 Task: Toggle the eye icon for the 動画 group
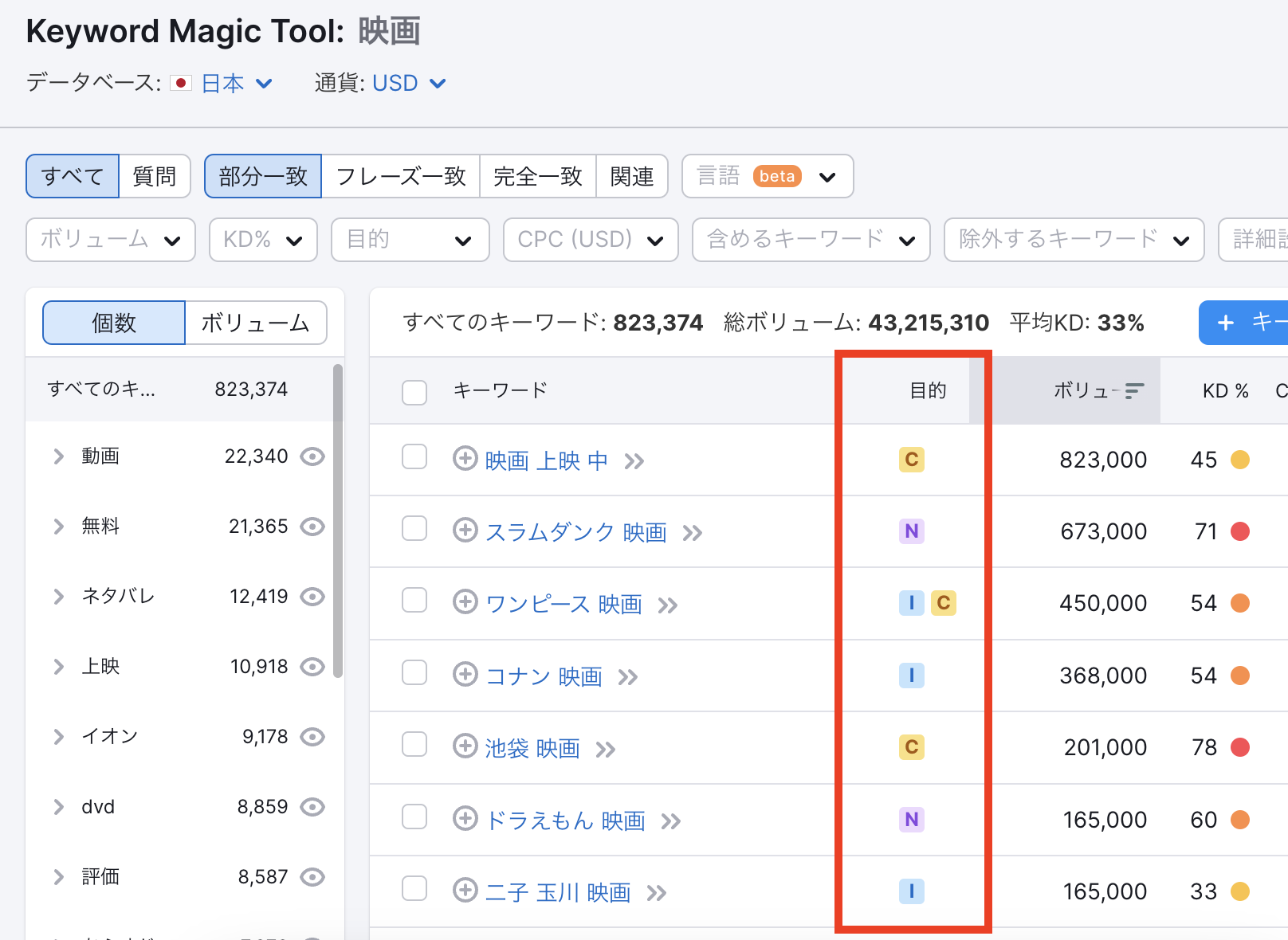tap(312, 456)
